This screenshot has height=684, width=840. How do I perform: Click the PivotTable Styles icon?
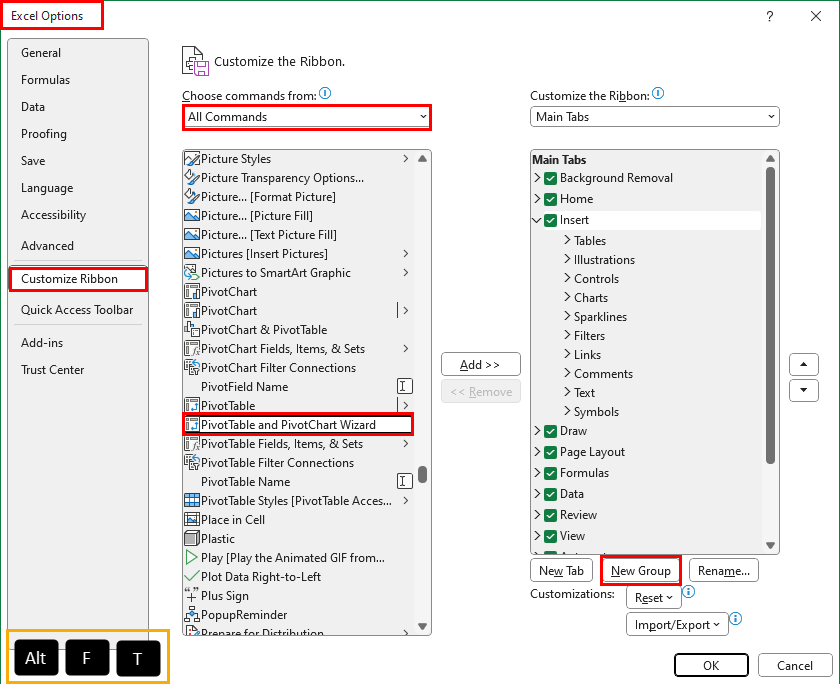click(192, 501)
